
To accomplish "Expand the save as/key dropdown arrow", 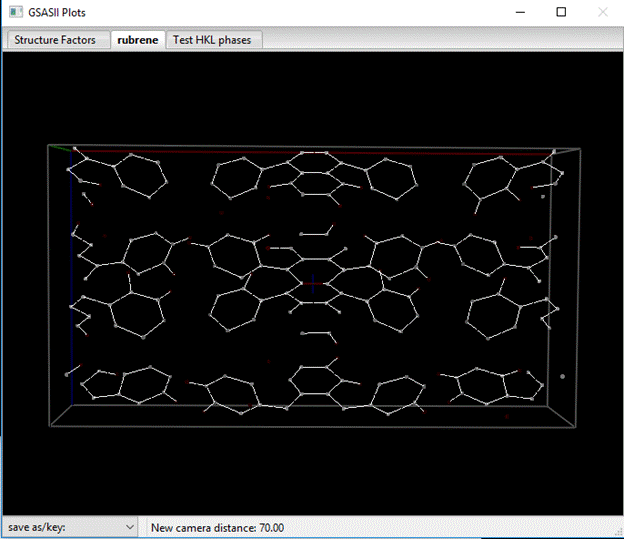I will pyautogui.click(x=129, y=527).
